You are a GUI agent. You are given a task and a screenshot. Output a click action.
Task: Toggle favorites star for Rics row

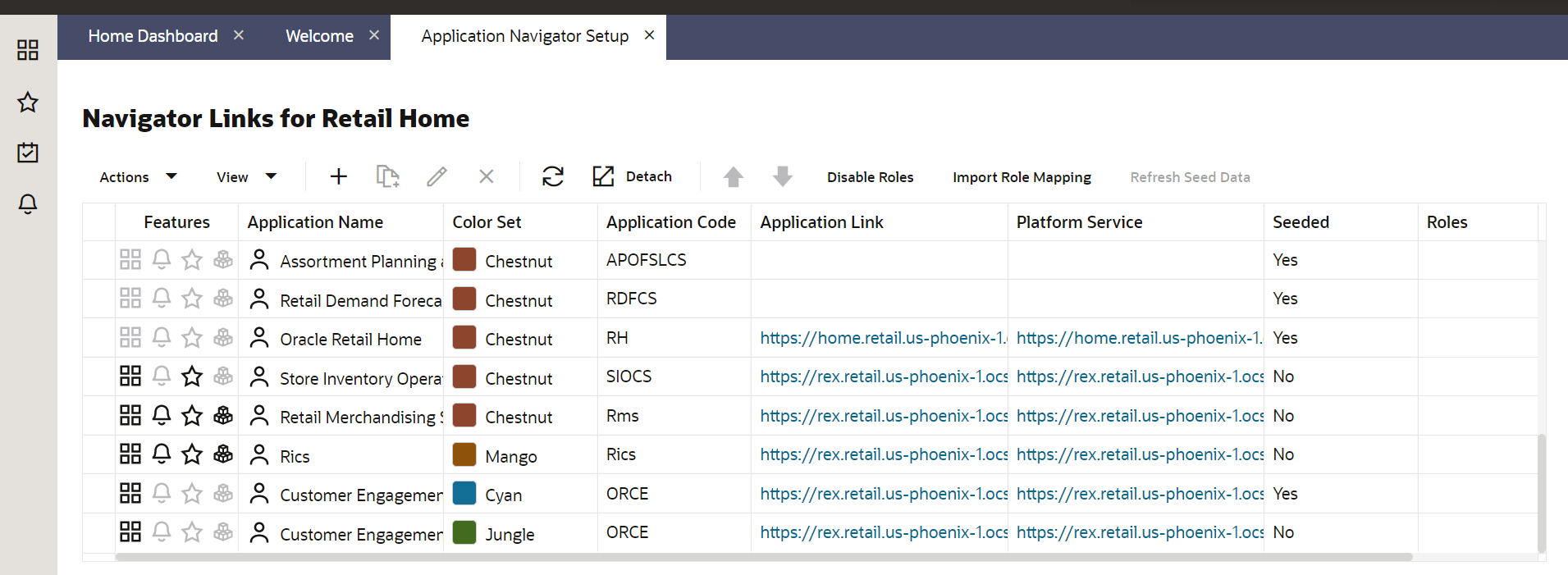point(192,454)
